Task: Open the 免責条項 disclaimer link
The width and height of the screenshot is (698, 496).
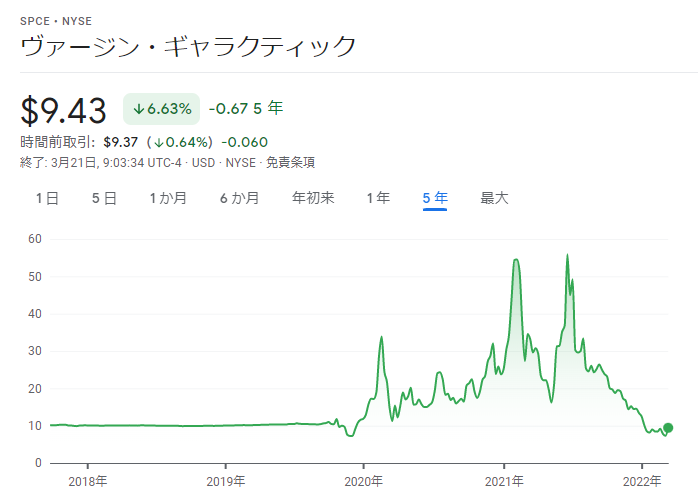Action: pos(290,163)
